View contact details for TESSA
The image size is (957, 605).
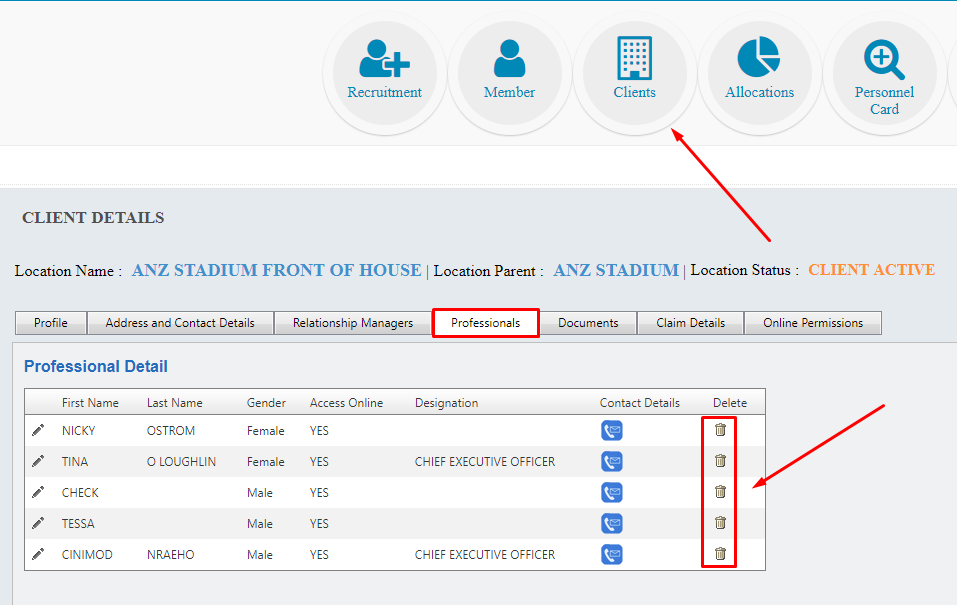click(612, 524)
